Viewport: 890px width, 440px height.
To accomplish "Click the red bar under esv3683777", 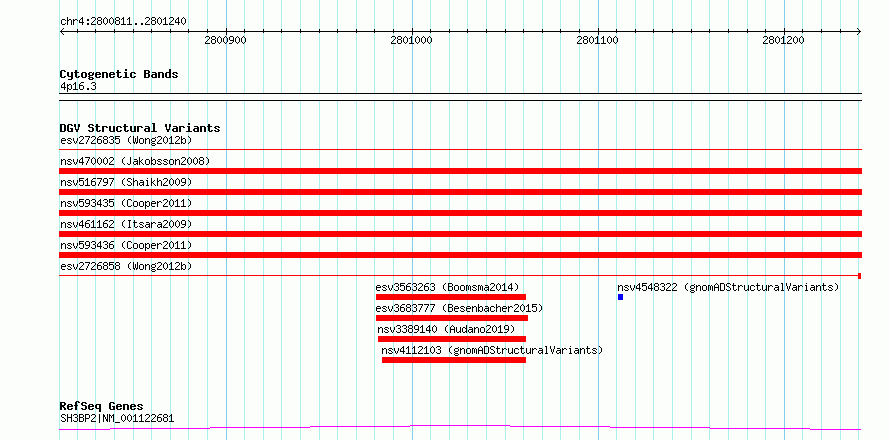I will (x=452, y=318).
